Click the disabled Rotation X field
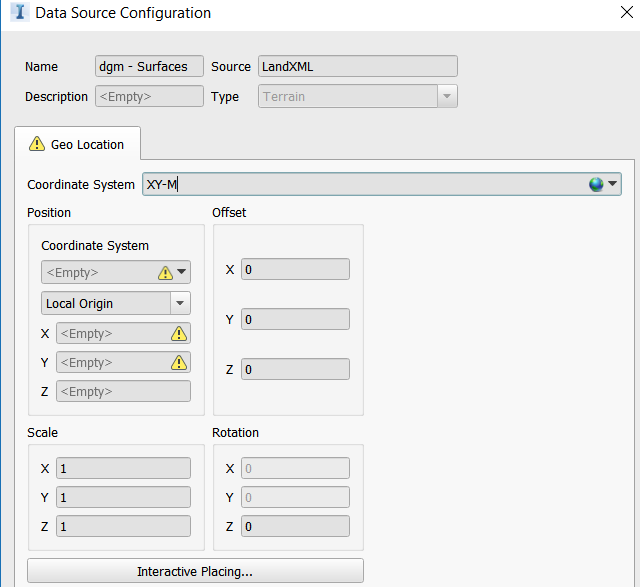 295,468
